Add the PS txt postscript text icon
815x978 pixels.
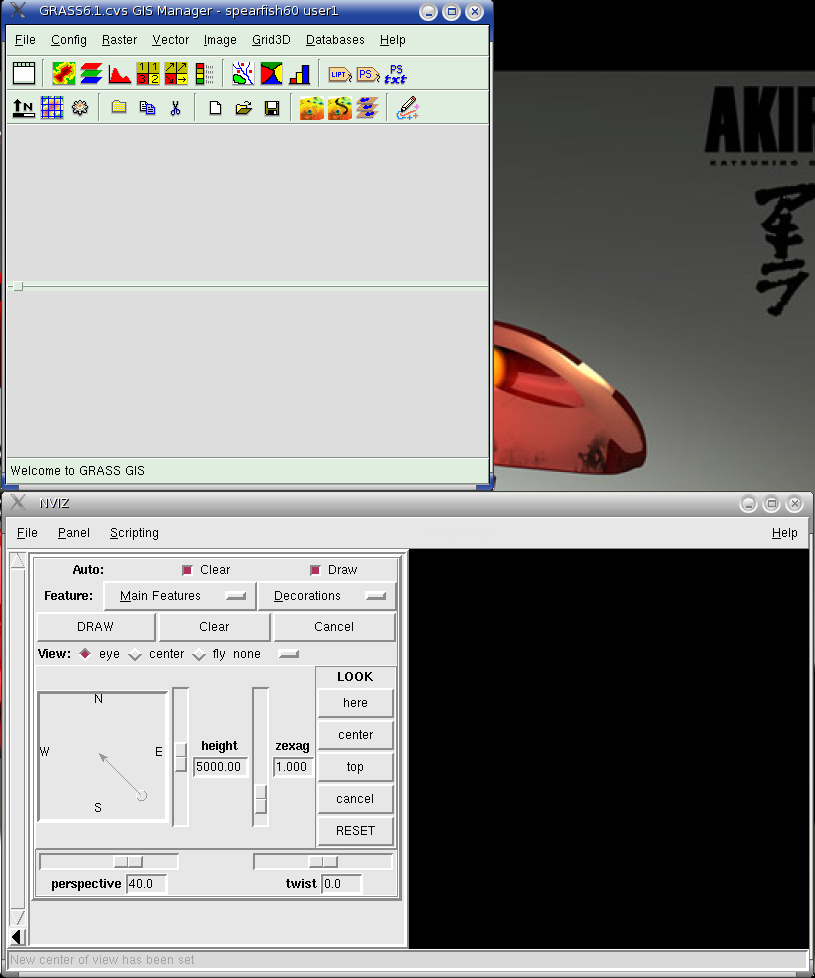tap(395, 74)
